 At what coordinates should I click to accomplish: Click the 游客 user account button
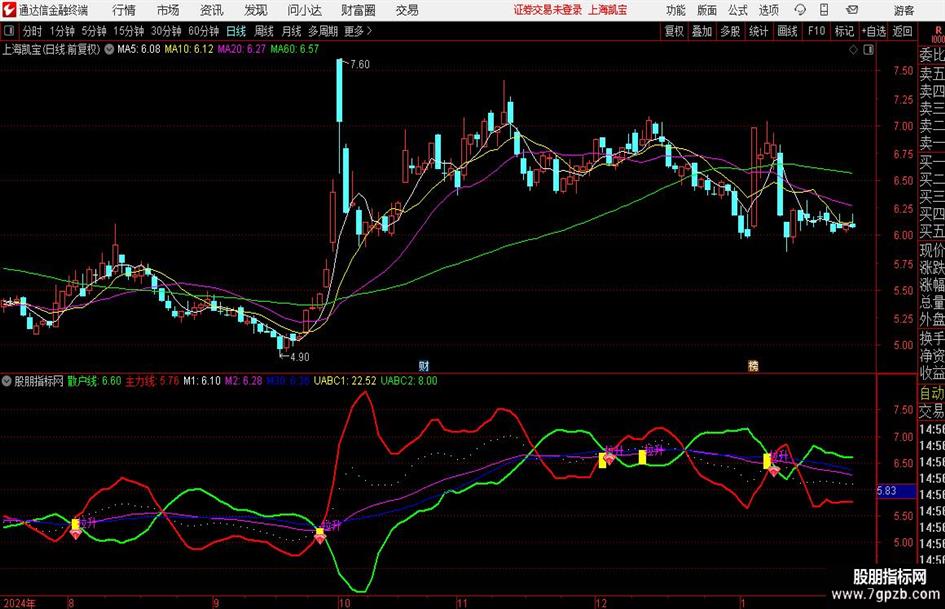(x=904, y=10)
